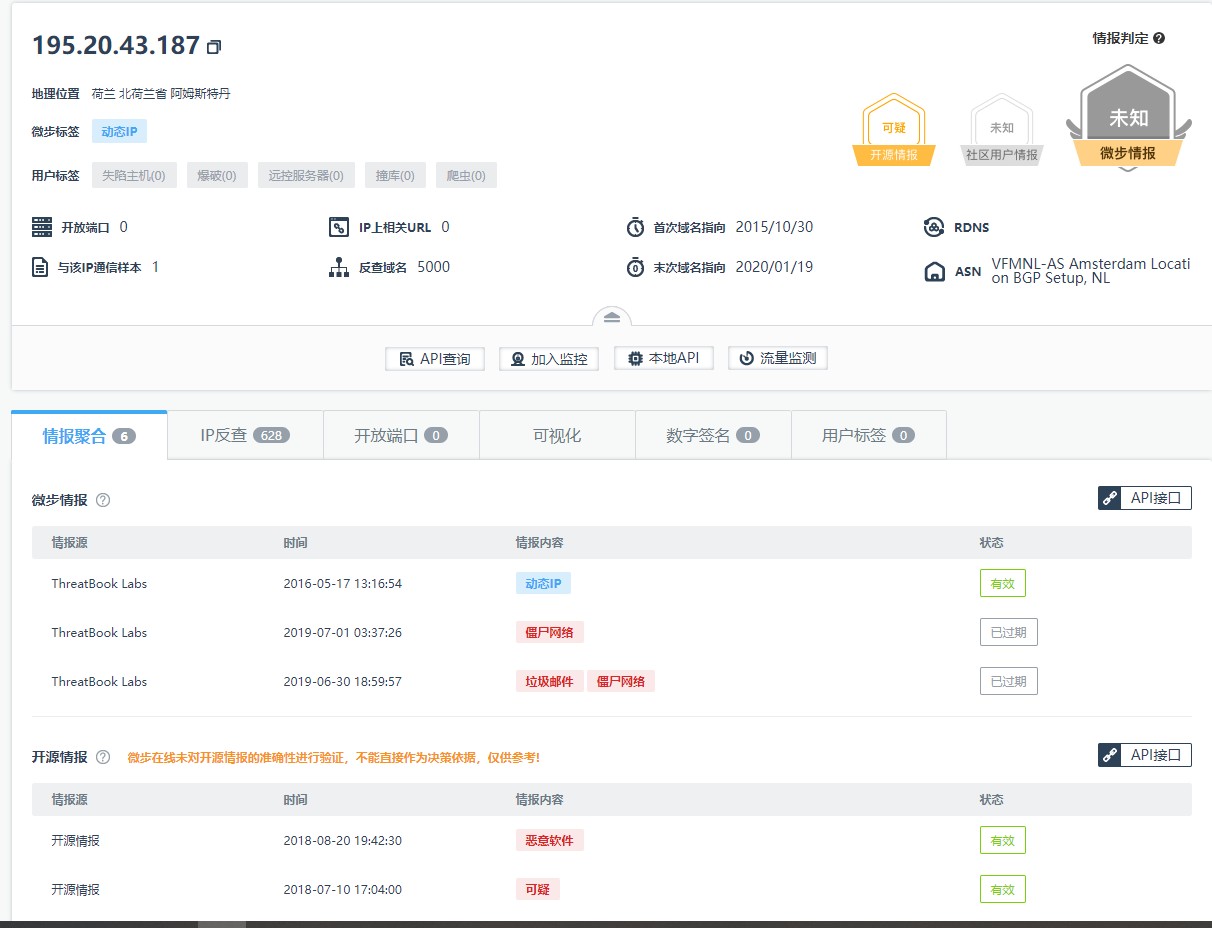Click 有效 status in the 2018-07-10 row
The image size is (1212, 928).
pos(1002,889)
